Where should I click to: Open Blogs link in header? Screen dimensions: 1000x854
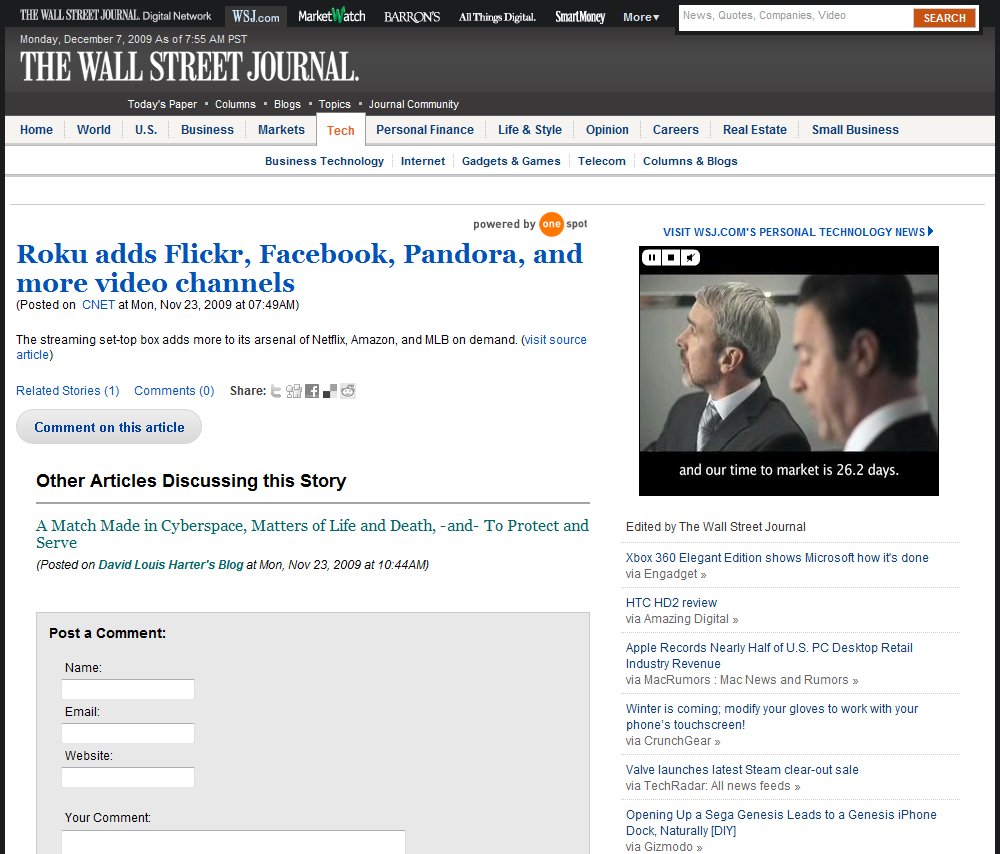click(x=287, y=104)
